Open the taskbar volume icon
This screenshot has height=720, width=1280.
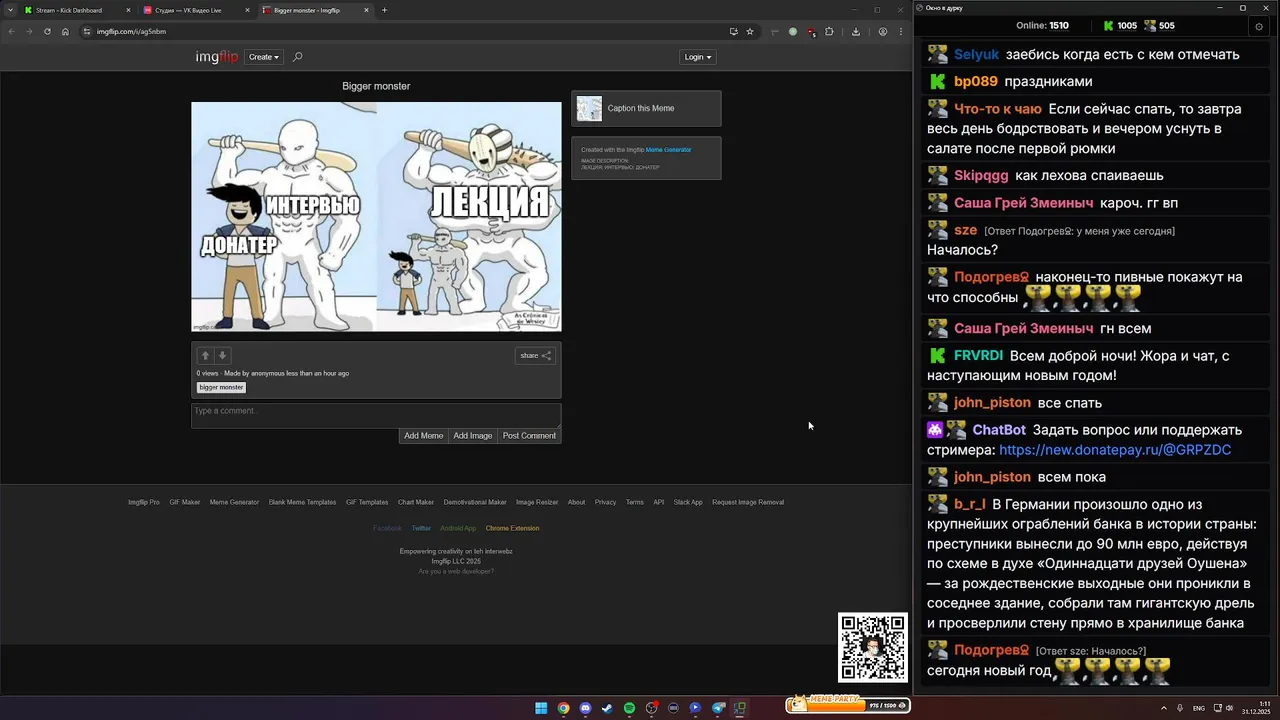tap(1229, 708)
